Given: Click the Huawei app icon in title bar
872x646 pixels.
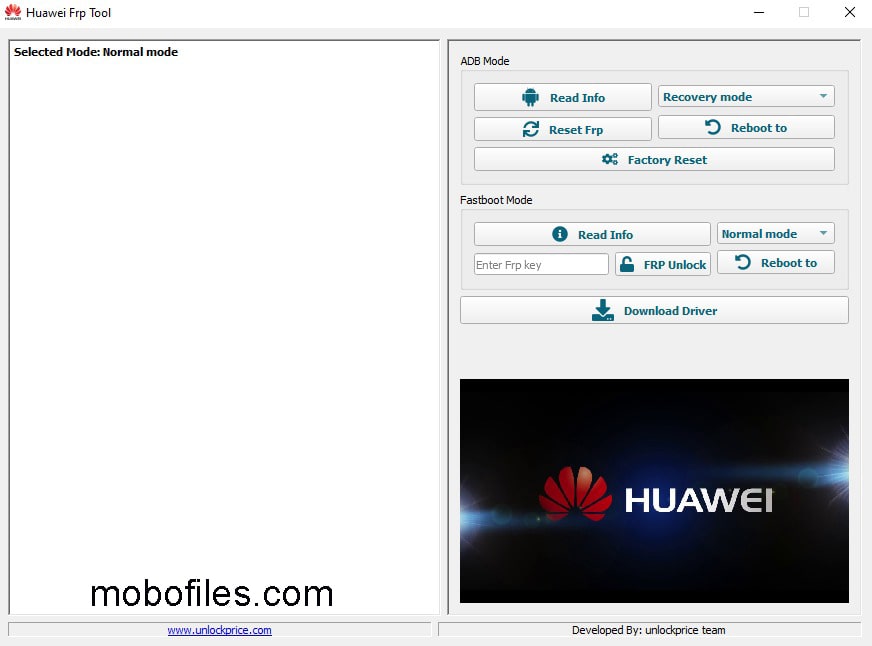Looking at the screenshot, I should pos(13,12).
